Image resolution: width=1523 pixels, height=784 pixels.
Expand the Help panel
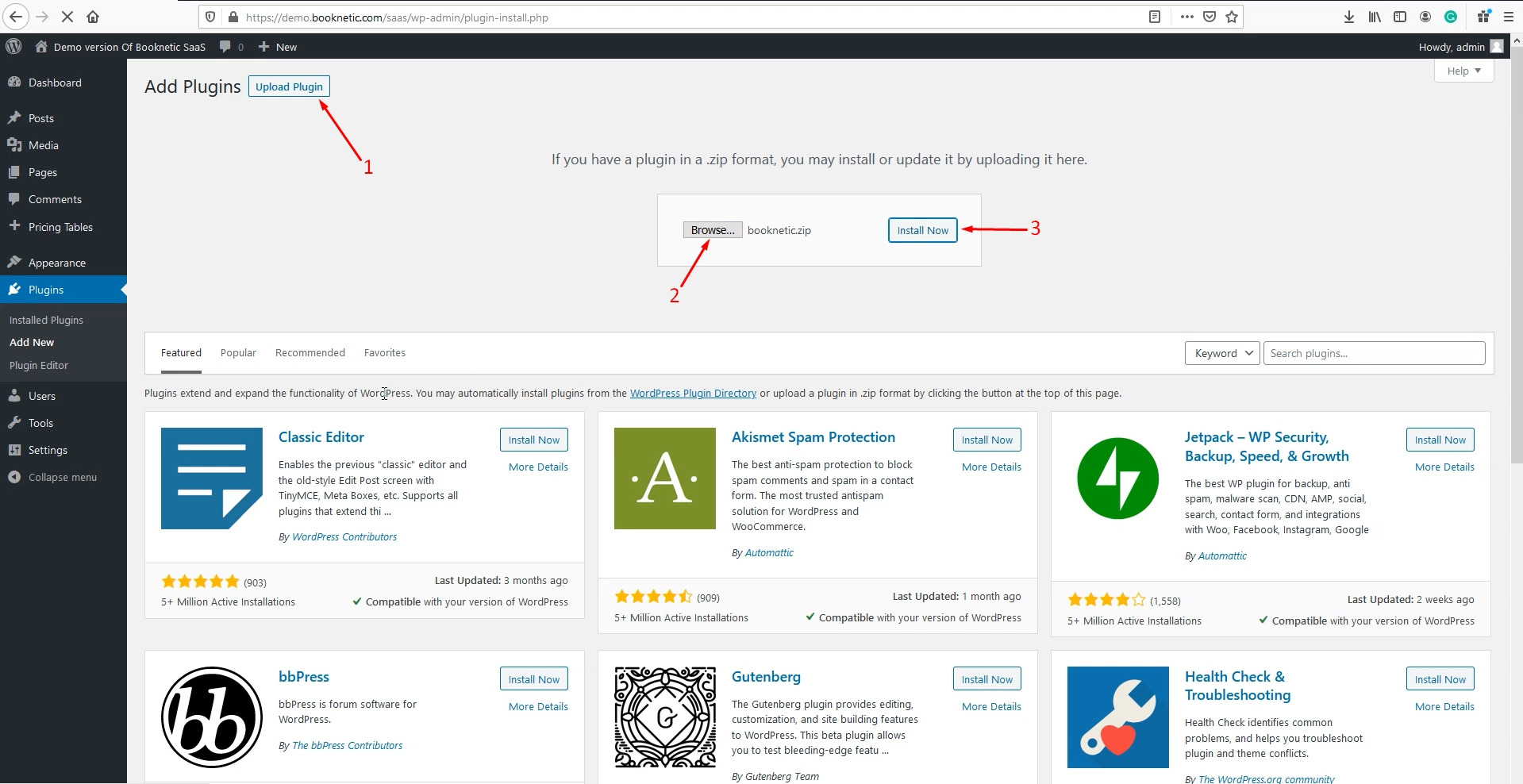click(x=1463, y=71)
